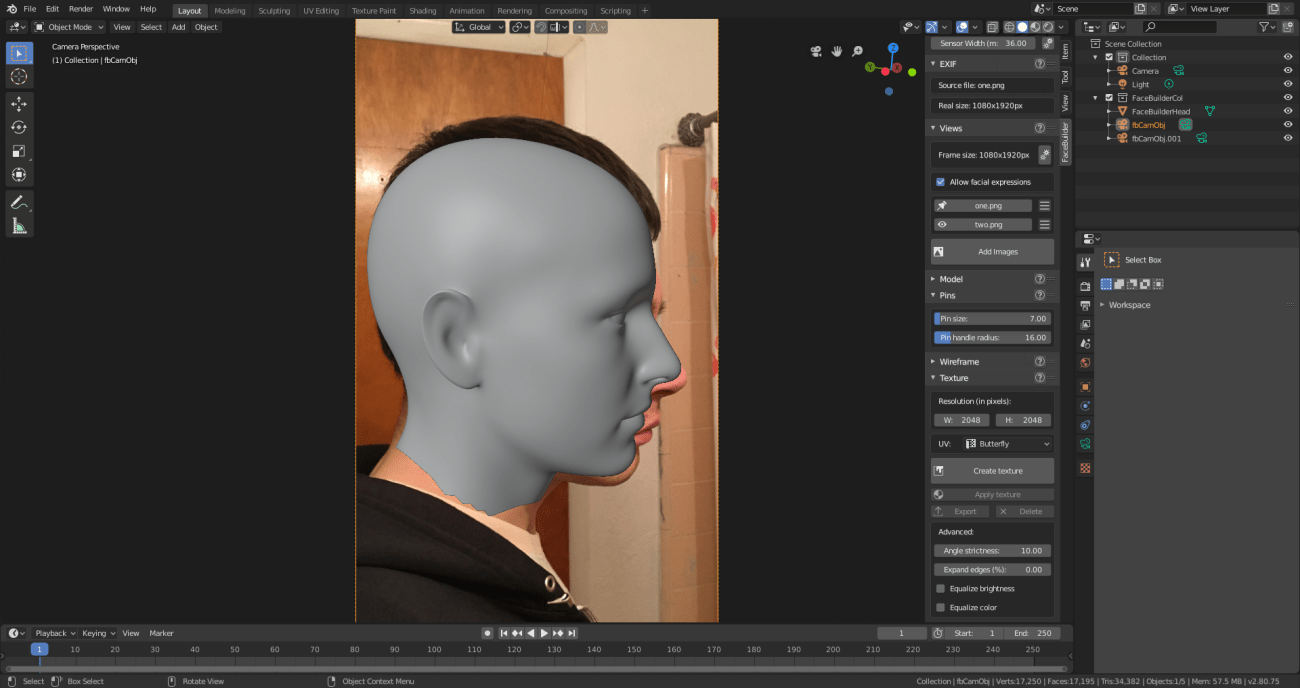The height and width of the screenshot is (688, 1300).
Task: Hide the FaceBuilderHead object in outliner
Action: coord(1287,111)
